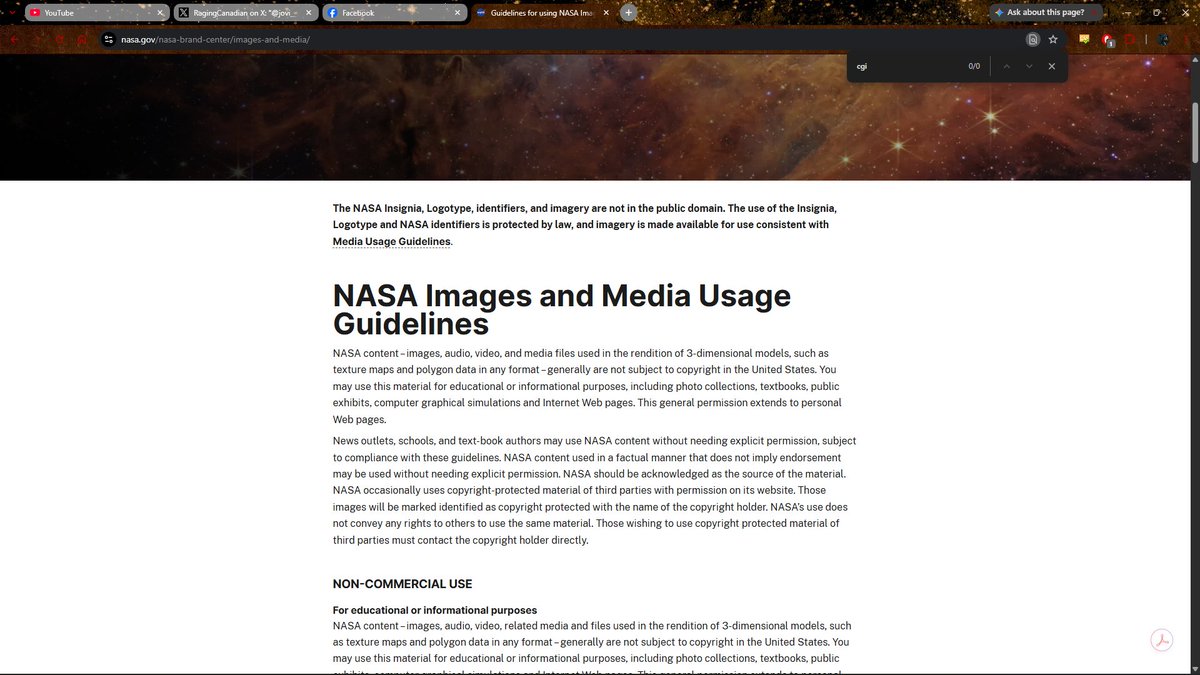
Task: Go forward to the next page
Action: [38, 40]
